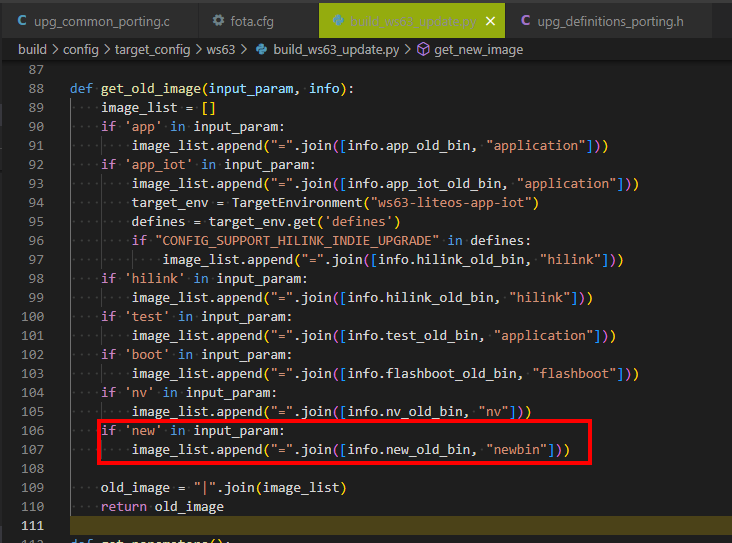Click the get_new_image breadcrumb symbol
Viewport: 732px width, 543px height.
[x=479, y=49]
